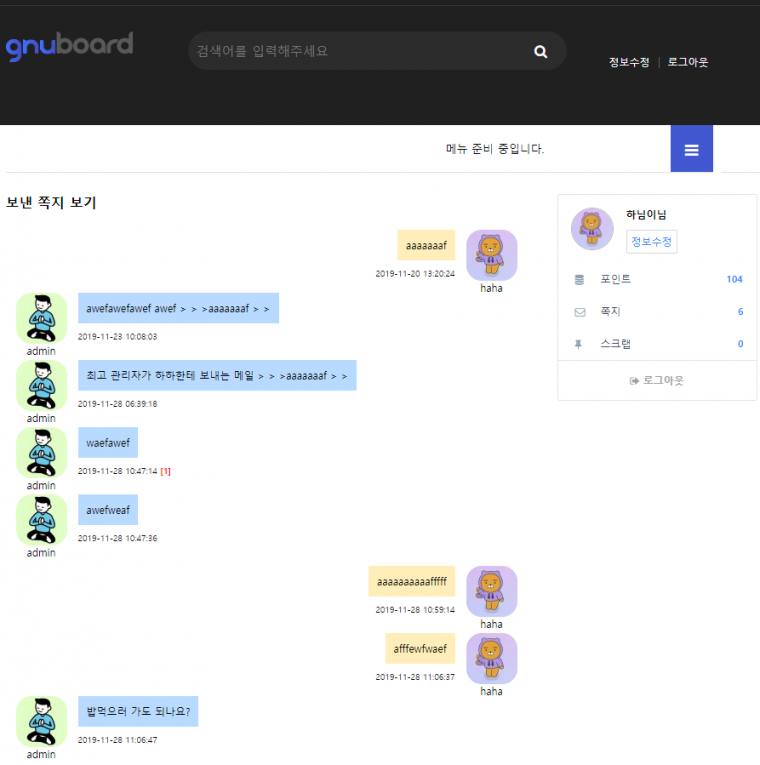760x765 pixels.
Task: Click the 쪽지 envelope icon
Action: click(579, 312)
